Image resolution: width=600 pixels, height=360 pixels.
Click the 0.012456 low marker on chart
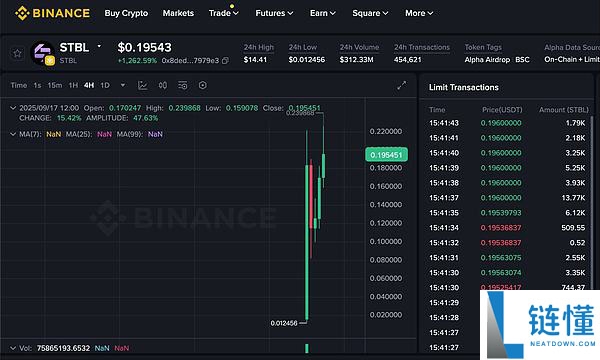click(x=284, y=323)
